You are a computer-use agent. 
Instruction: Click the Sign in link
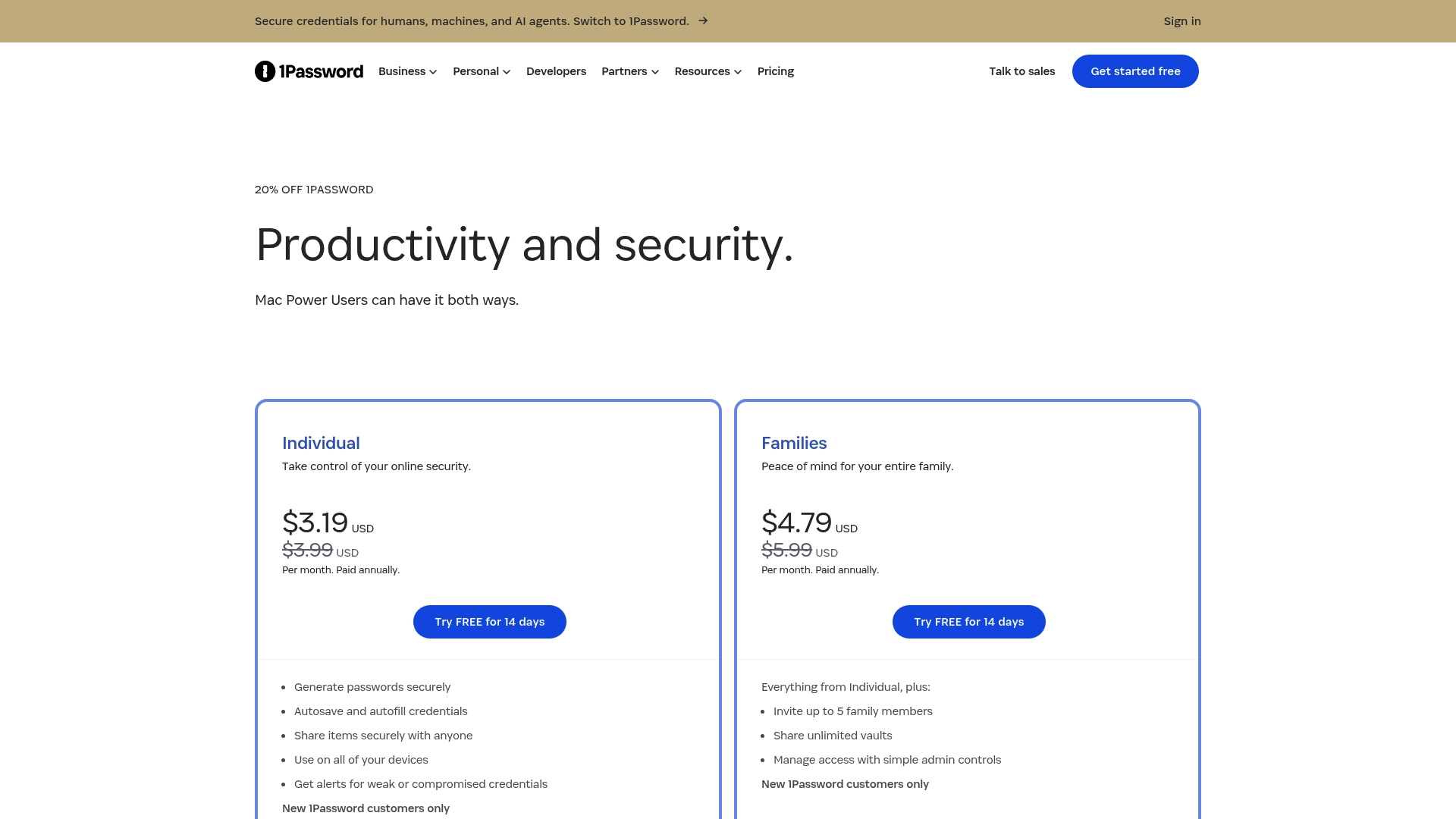[1182, 21]
